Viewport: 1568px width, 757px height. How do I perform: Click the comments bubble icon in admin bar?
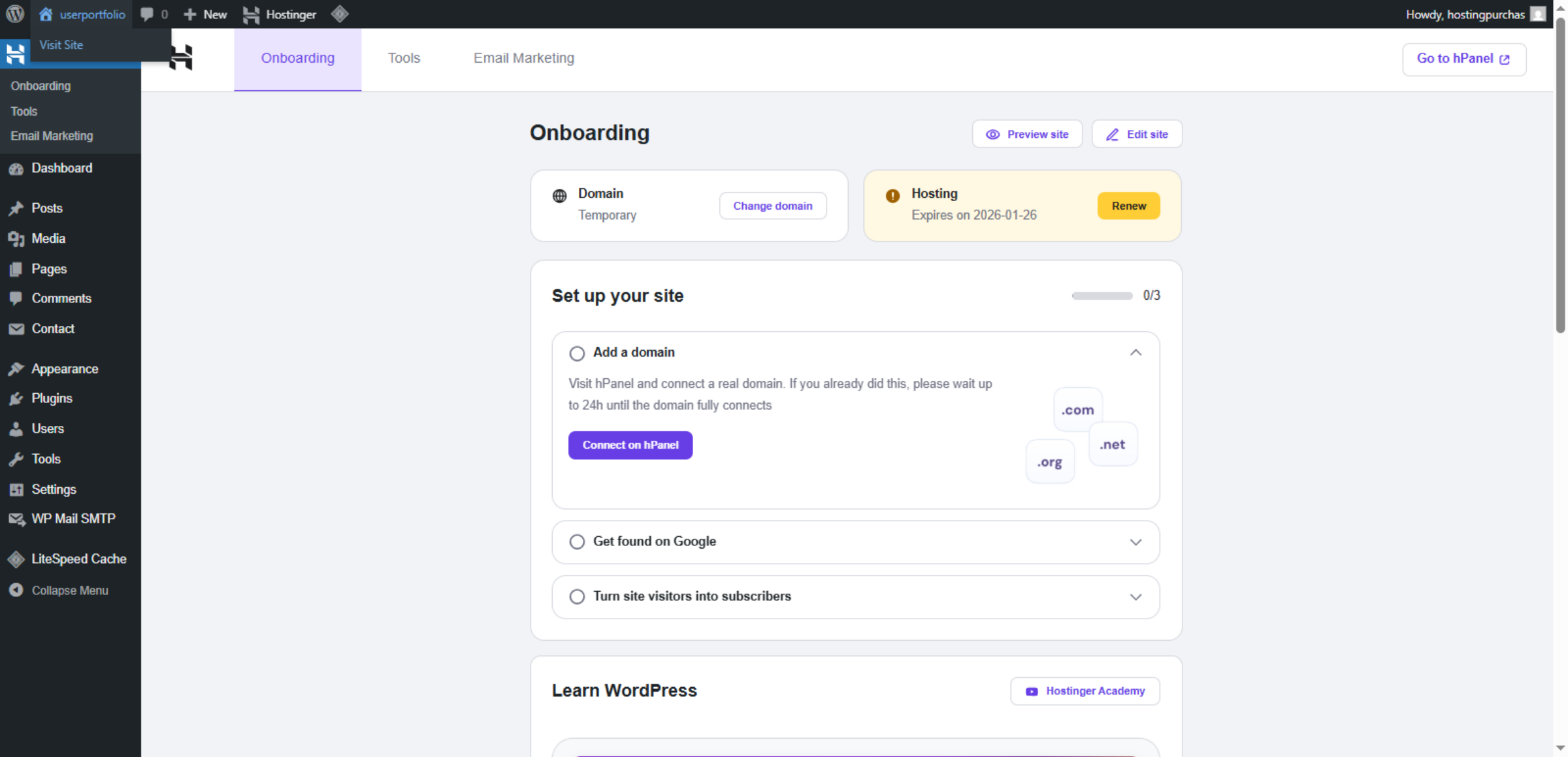[x=146, y=14]
